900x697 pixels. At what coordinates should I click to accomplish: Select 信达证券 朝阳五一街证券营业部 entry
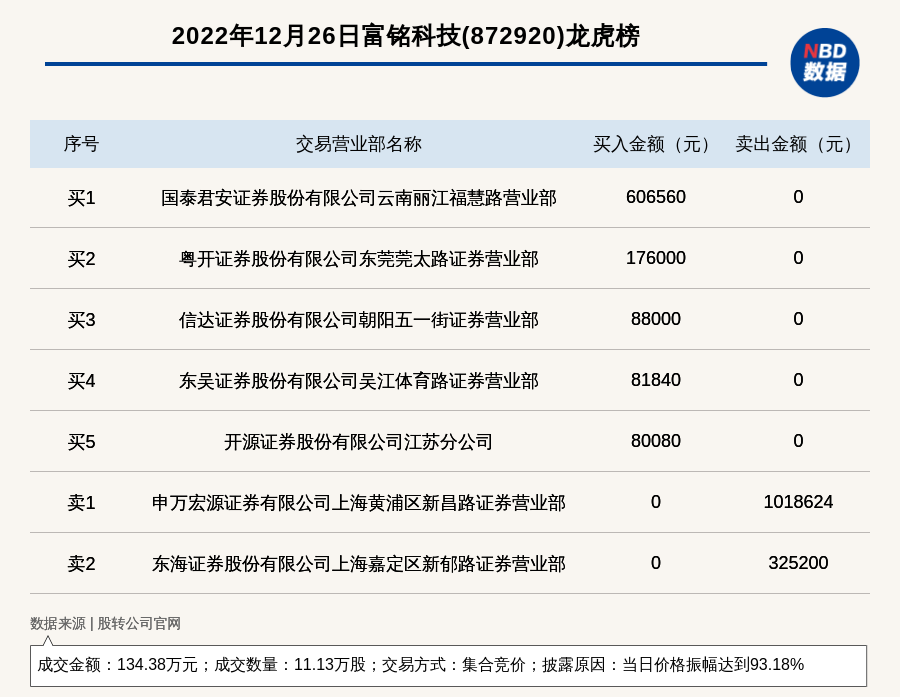[x=358, y=320]
